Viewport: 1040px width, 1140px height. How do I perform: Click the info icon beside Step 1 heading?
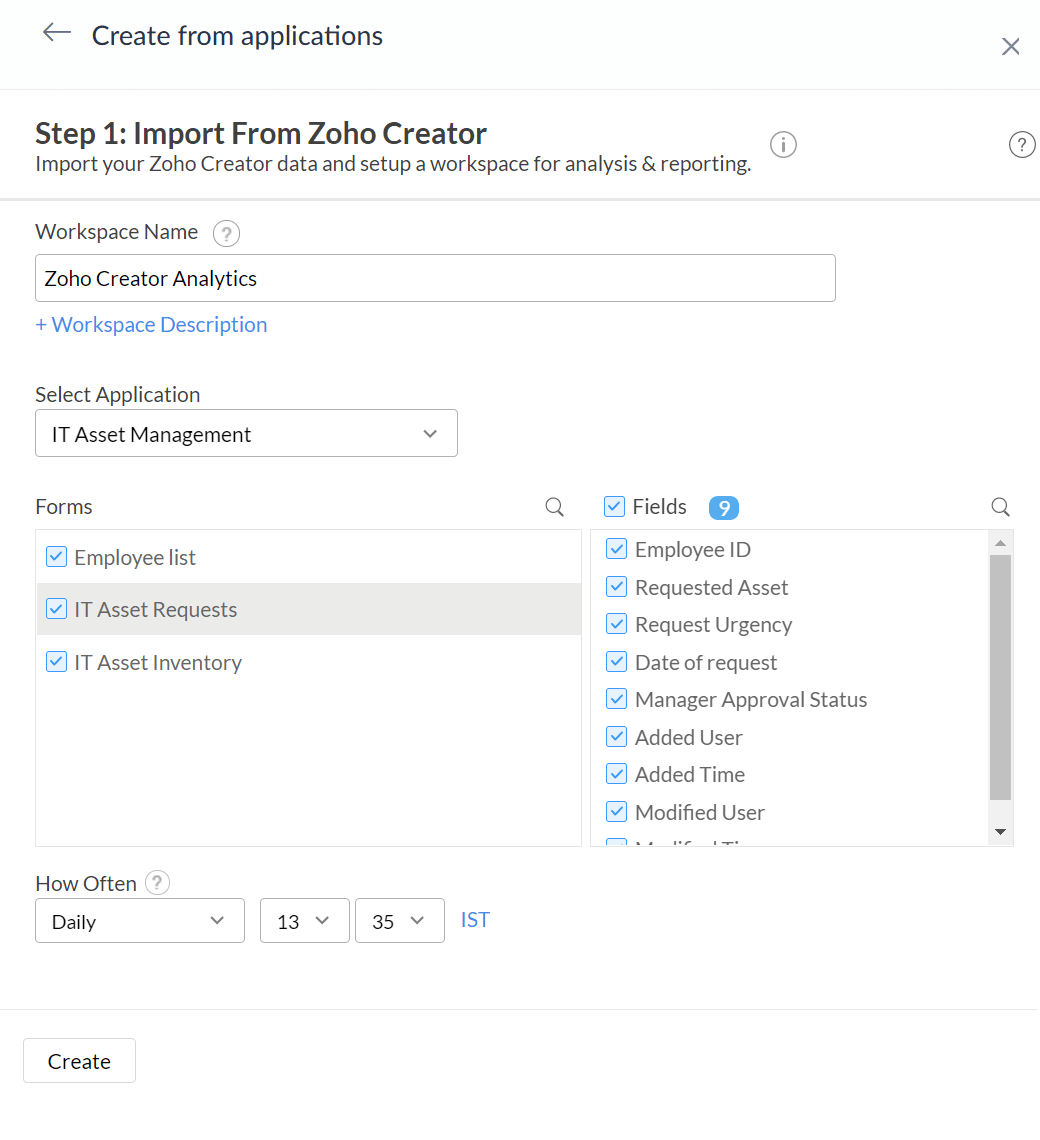[x=783, y=145]
